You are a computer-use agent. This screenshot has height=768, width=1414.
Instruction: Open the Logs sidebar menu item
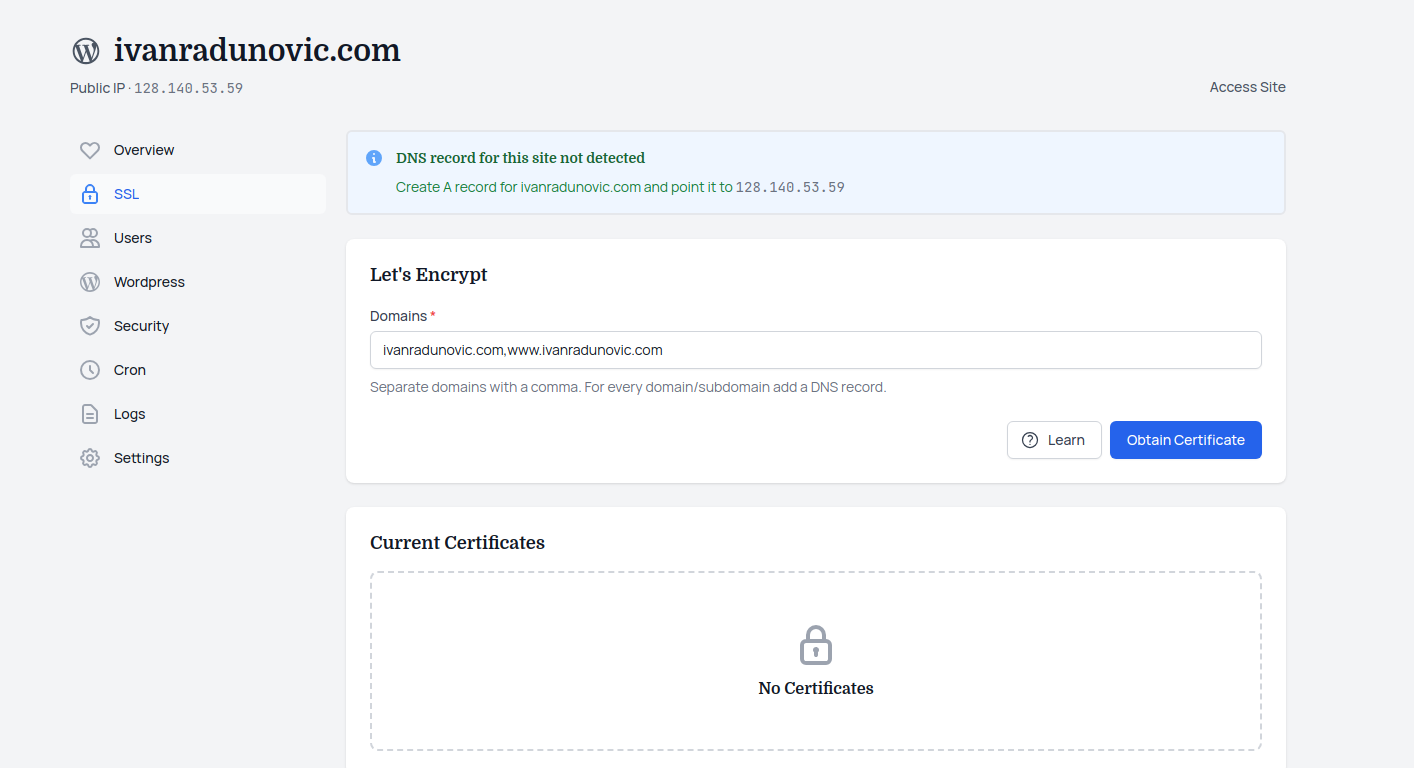coord(129,414)
